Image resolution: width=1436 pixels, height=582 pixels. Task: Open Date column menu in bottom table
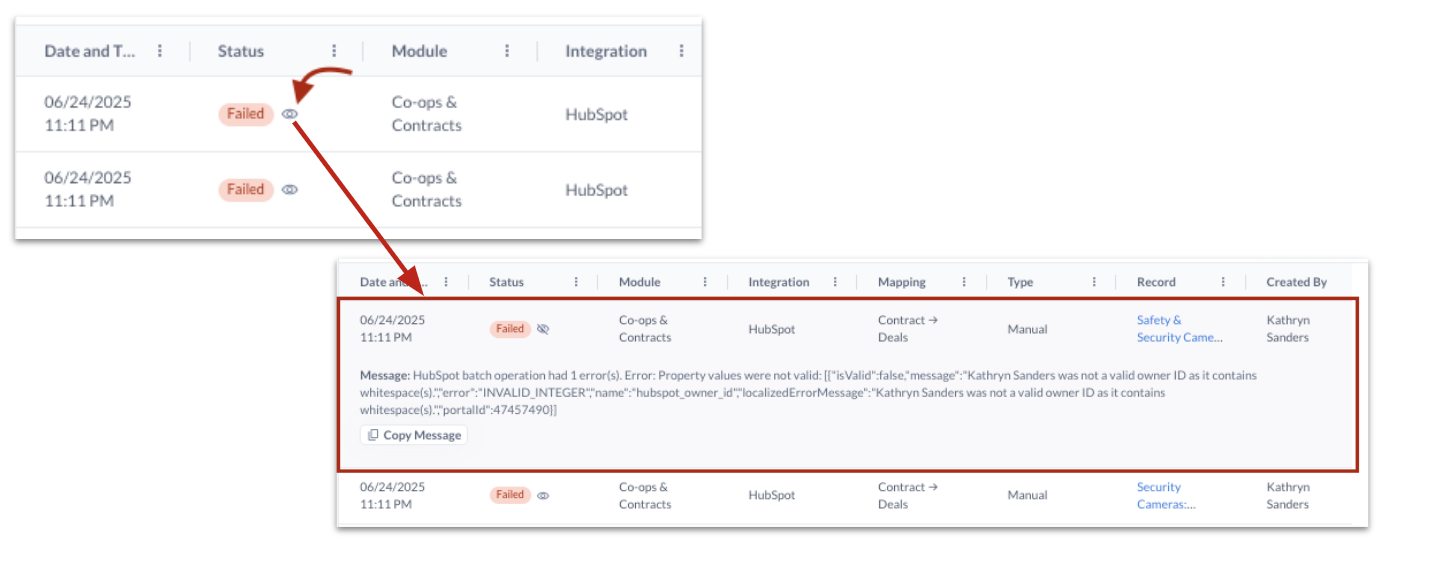coord(446,282)
